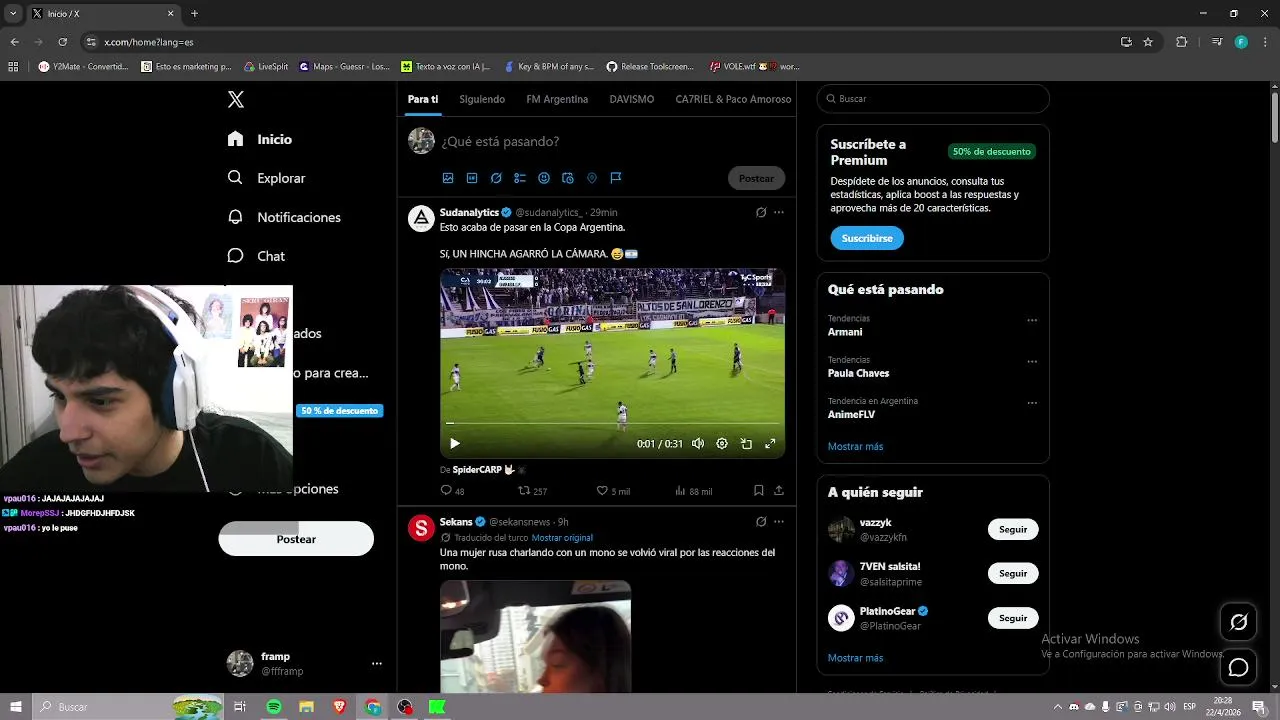
Task: Click Mostrar más under A quién seguir
Action: (855, 658)
